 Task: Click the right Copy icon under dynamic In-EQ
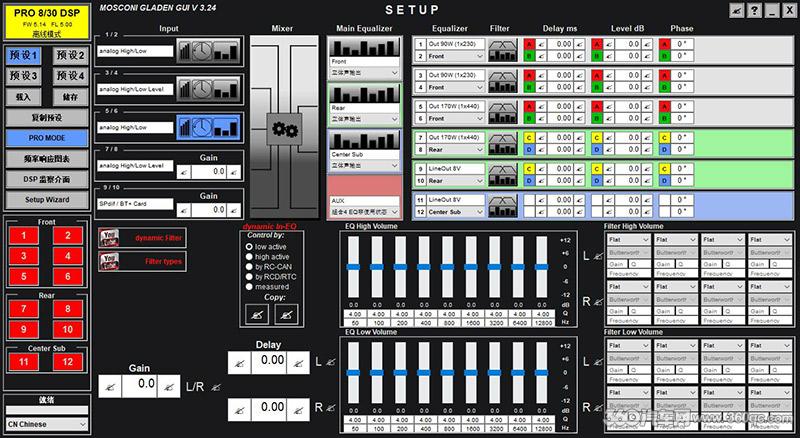[286, 314]
